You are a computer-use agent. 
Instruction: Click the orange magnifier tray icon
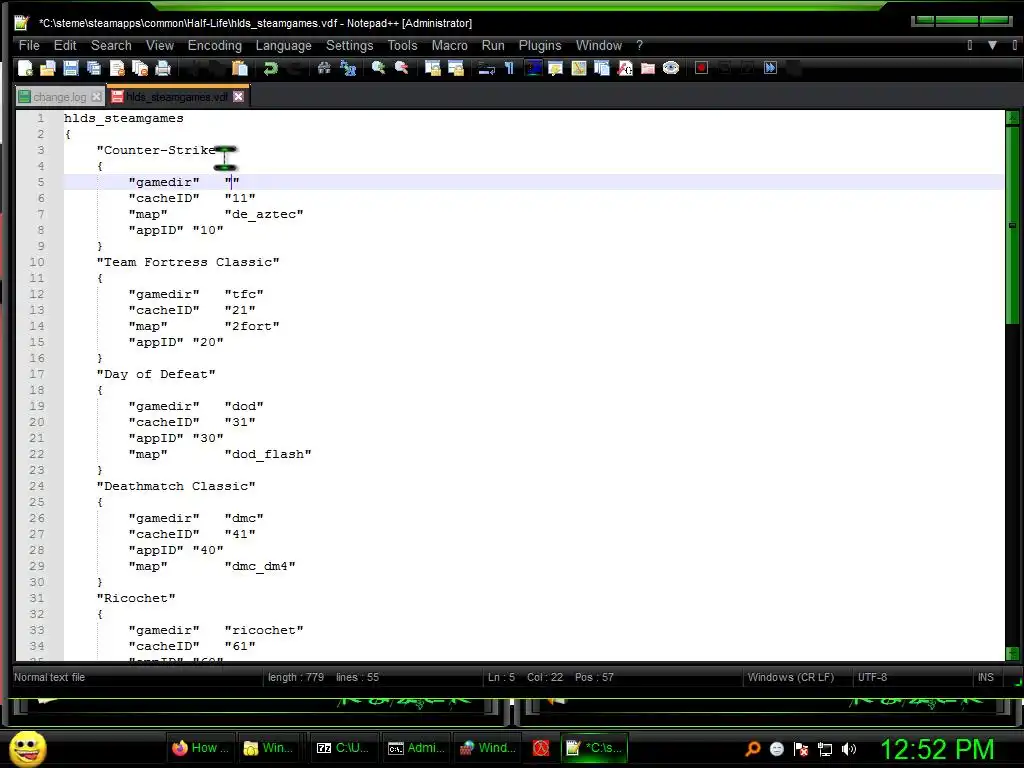(752, 749)
